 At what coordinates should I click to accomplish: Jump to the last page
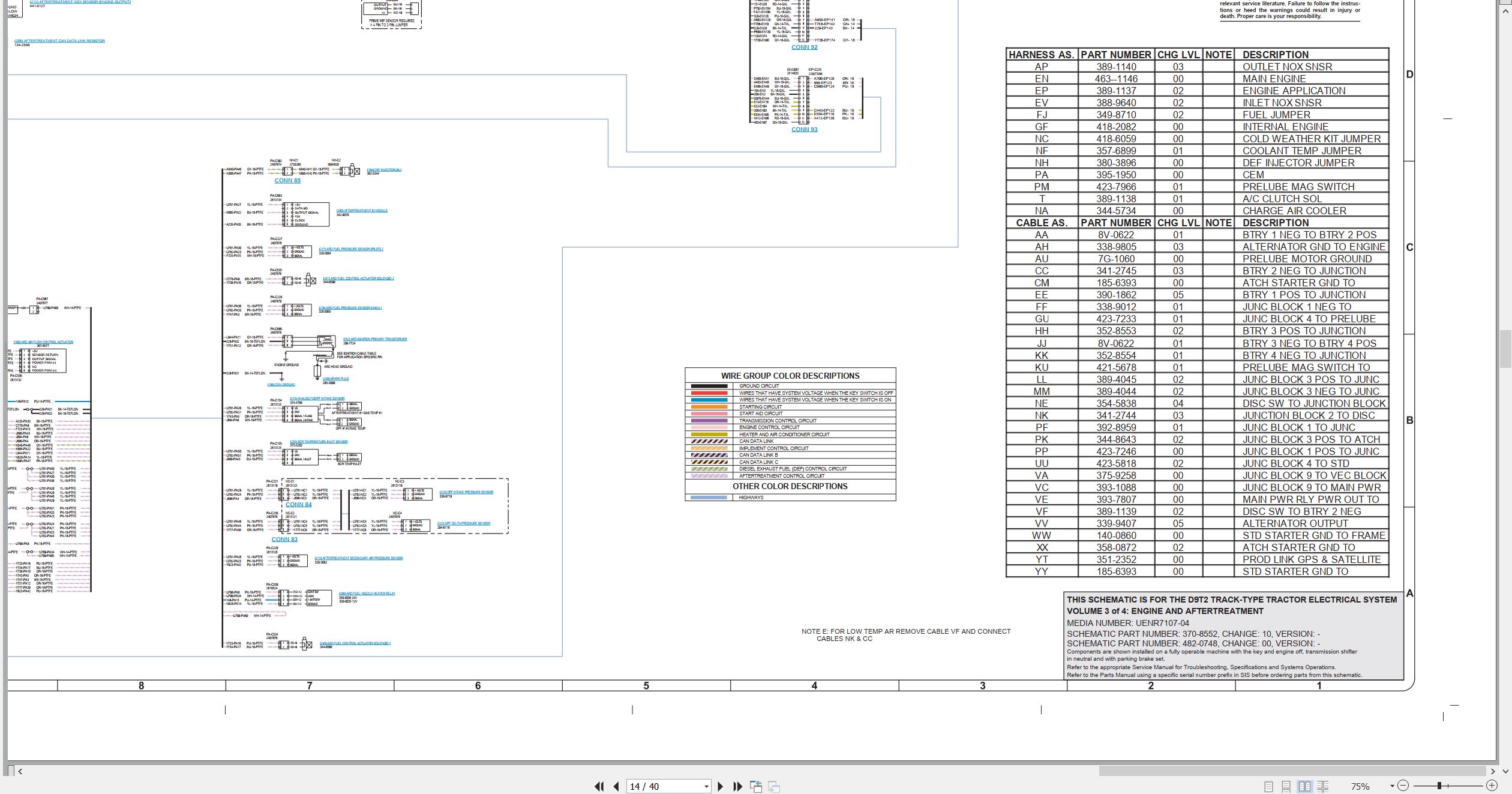point(738,786)
